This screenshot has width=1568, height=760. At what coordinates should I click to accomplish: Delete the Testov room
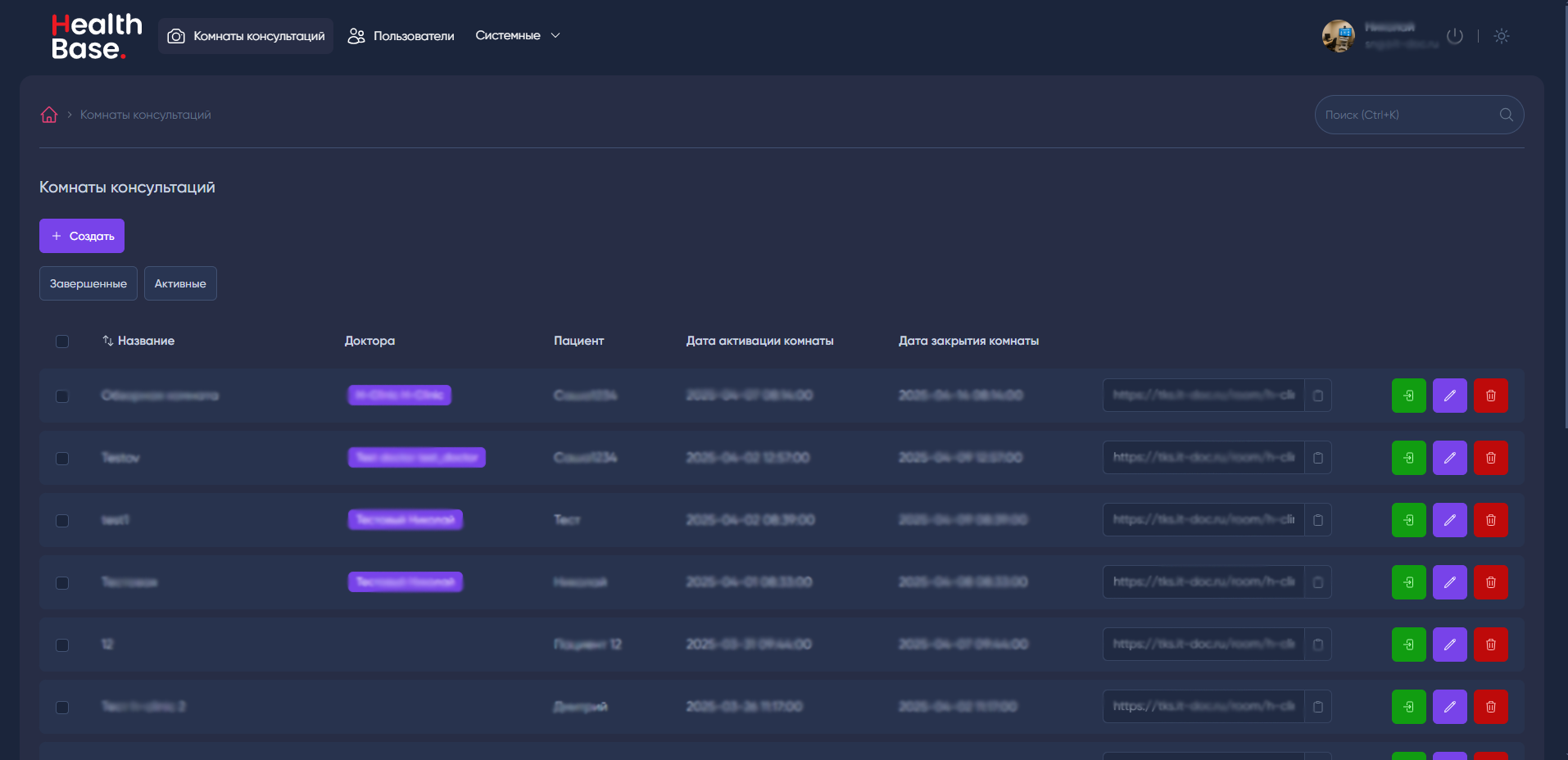(1491, 458)
